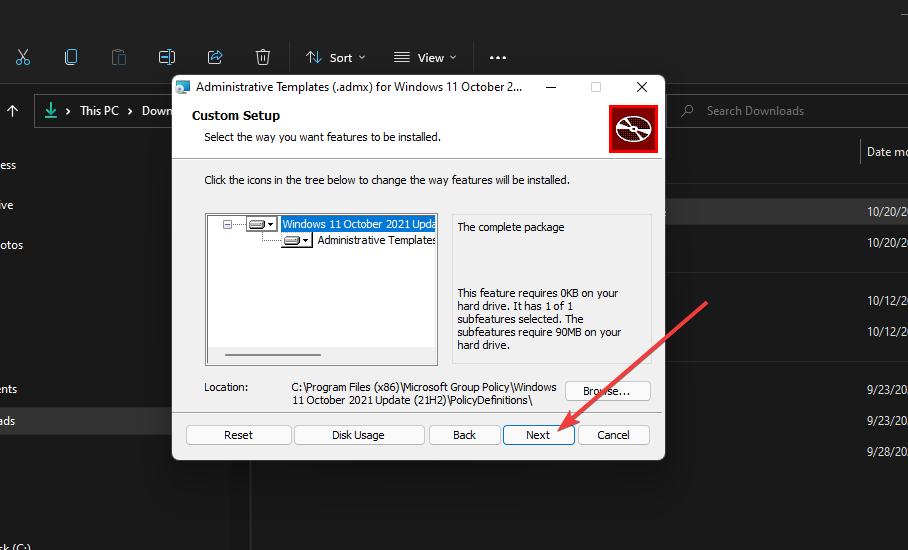The image size is (908, 550).
Task: Minimize the setup dialog window
Action: click(551, 87)
